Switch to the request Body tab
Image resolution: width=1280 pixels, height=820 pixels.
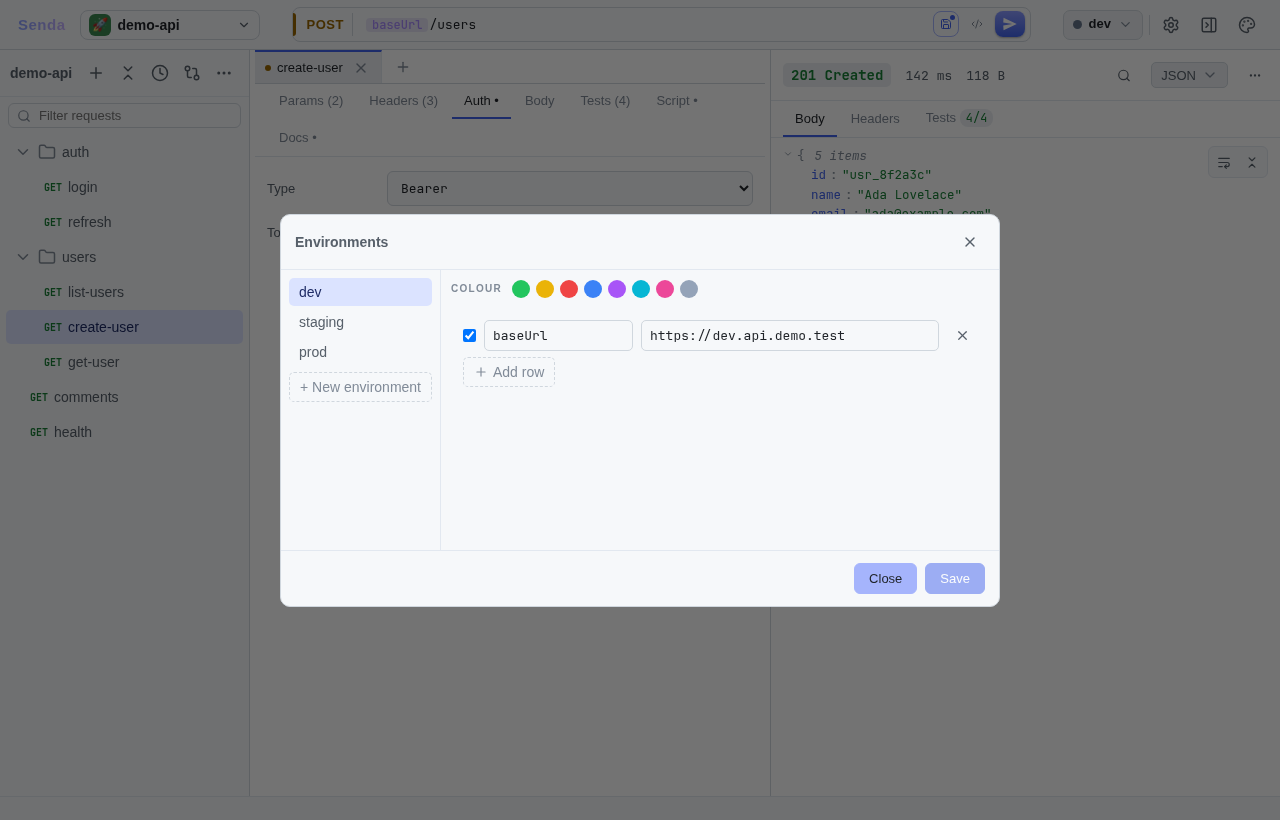click(x=540, y=100)
